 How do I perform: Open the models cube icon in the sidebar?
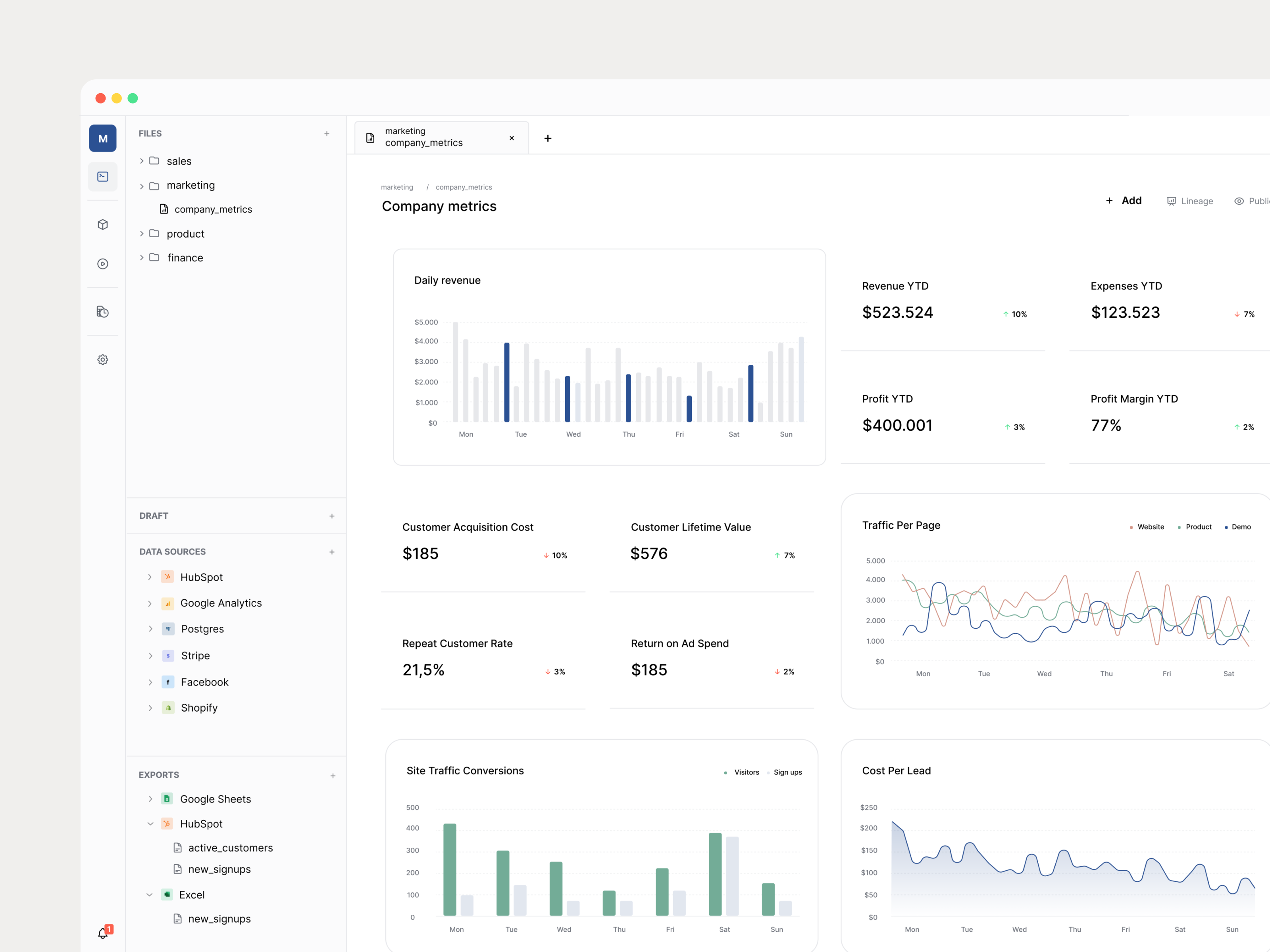103,225
